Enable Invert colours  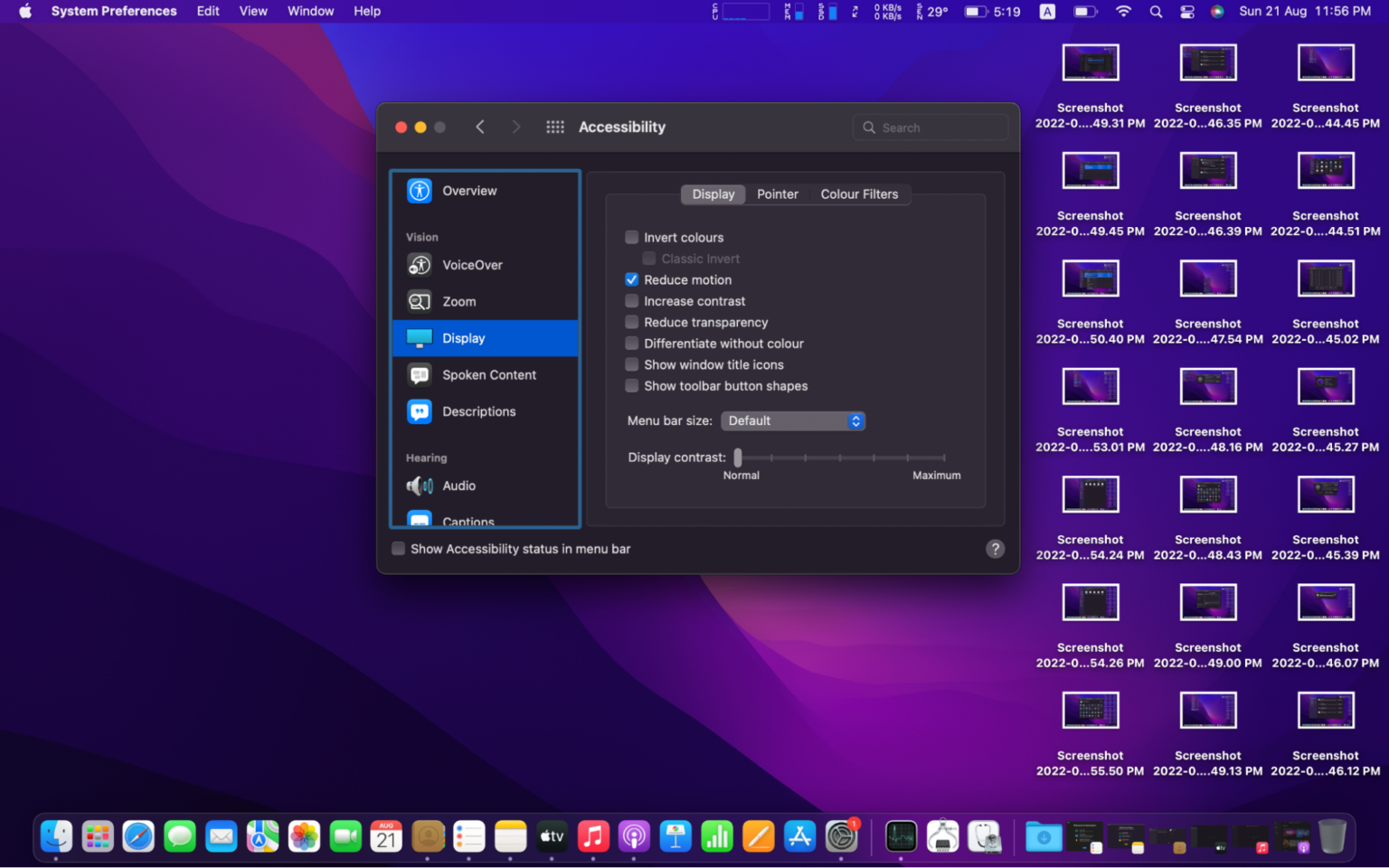point(631,237)
